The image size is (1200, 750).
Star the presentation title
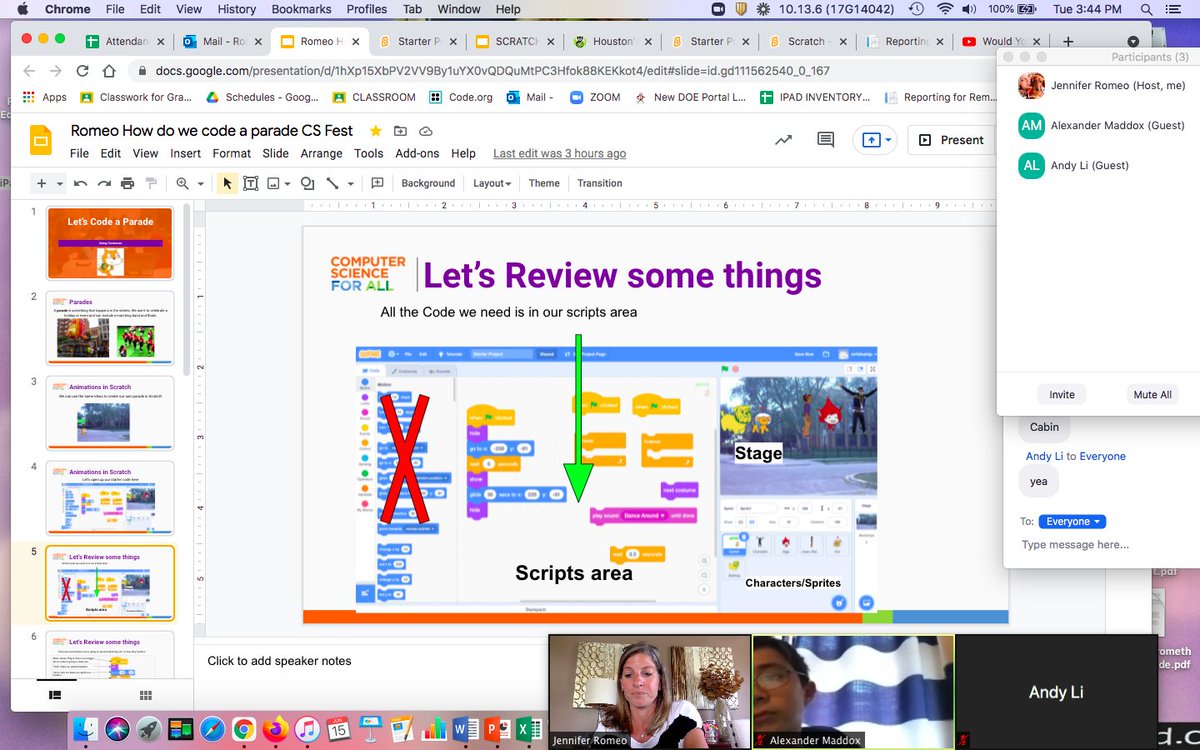[x=375, y=131]
